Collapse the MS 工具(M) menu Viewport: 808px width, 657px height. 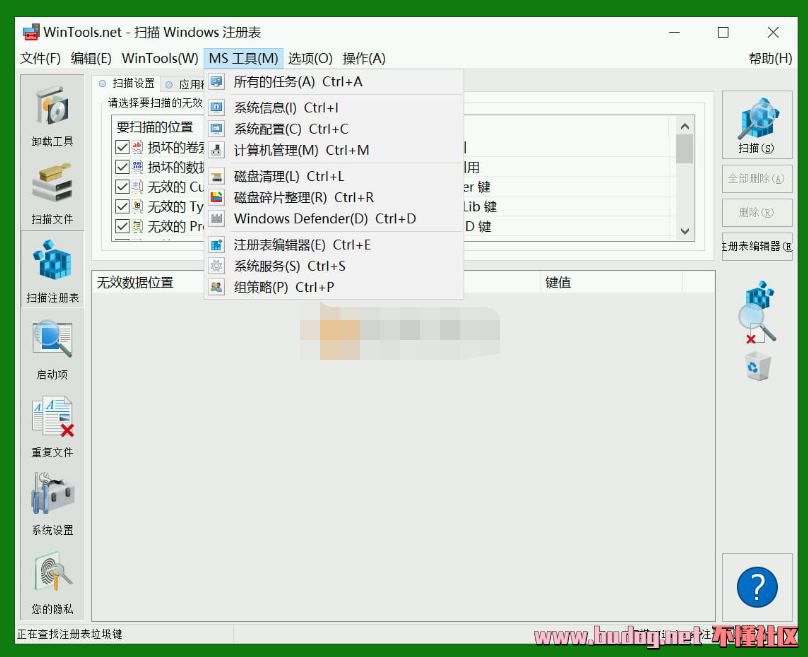[x=243, y=58]
